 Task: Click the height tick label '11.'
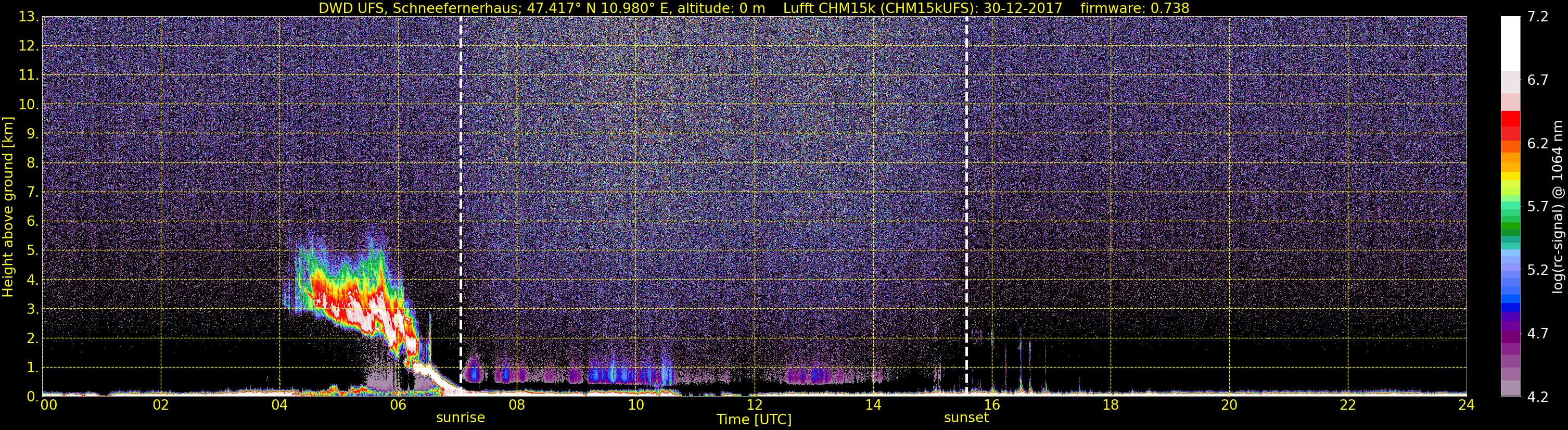click(x=29, y=75)
